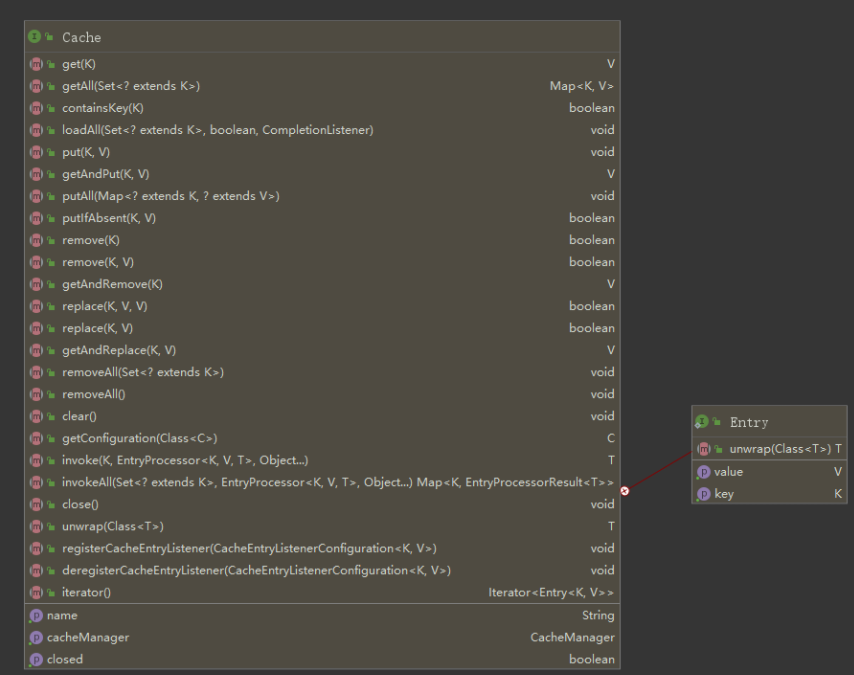Screen dimensions: 854x675
Task: Select the Entry node title
Action: pos(749,422)
